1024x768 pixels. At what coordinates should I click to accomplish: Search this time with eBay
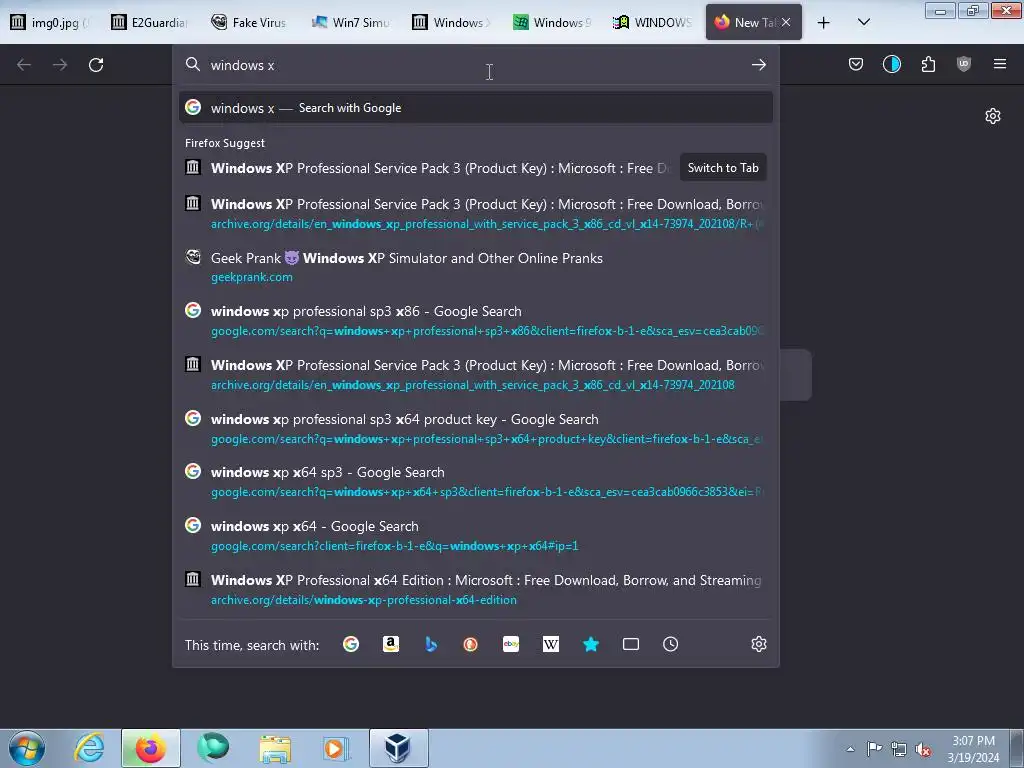(511, 645)
